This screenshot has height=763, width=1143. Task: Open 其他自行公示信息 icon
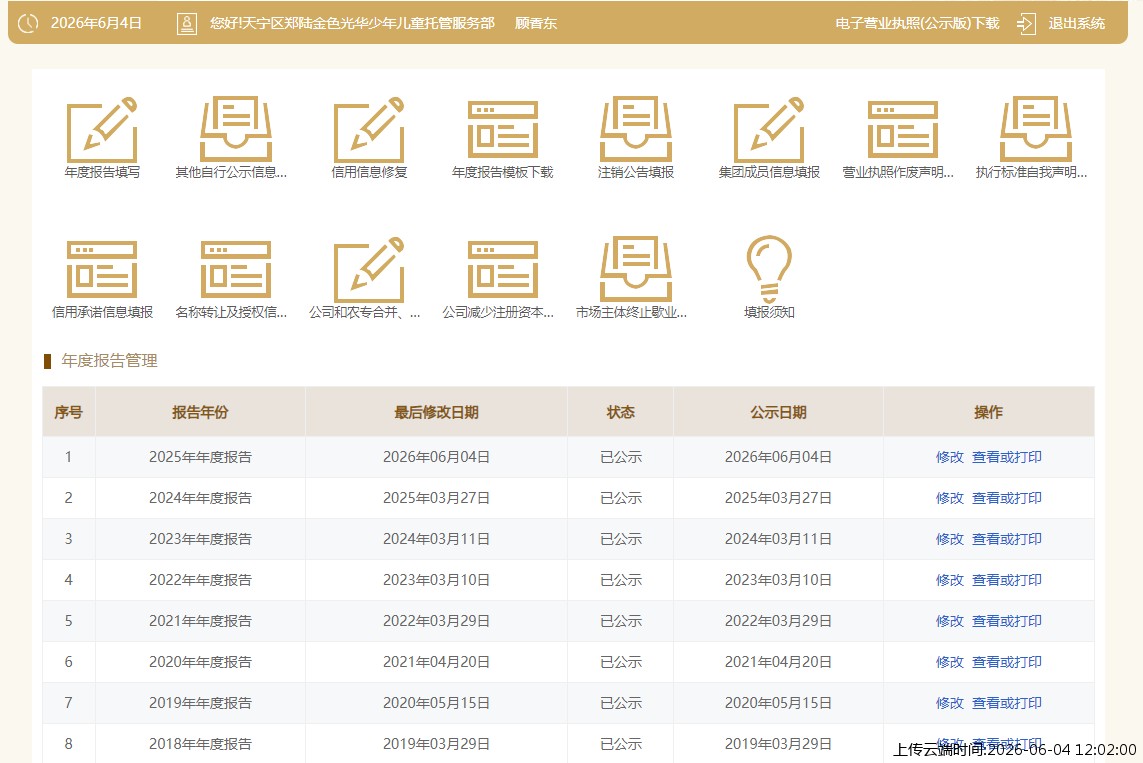tap(235, 130)
